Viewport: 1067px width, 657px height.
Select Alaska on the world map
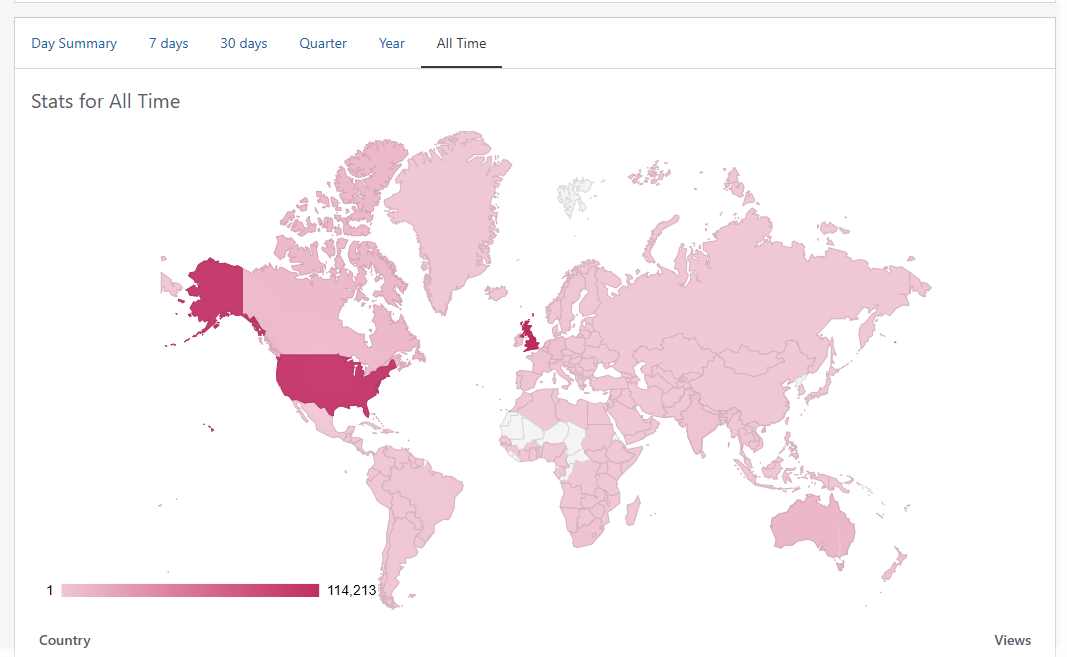coord(215,290)
